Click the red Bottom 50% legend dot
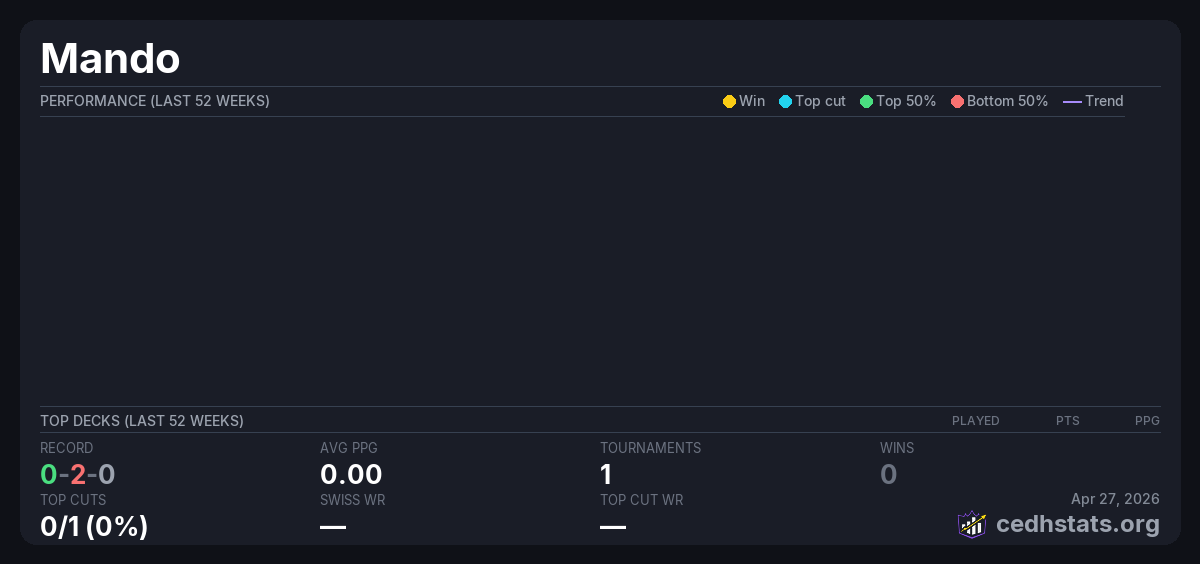The image size is (1200, 564). click(957, 101)
